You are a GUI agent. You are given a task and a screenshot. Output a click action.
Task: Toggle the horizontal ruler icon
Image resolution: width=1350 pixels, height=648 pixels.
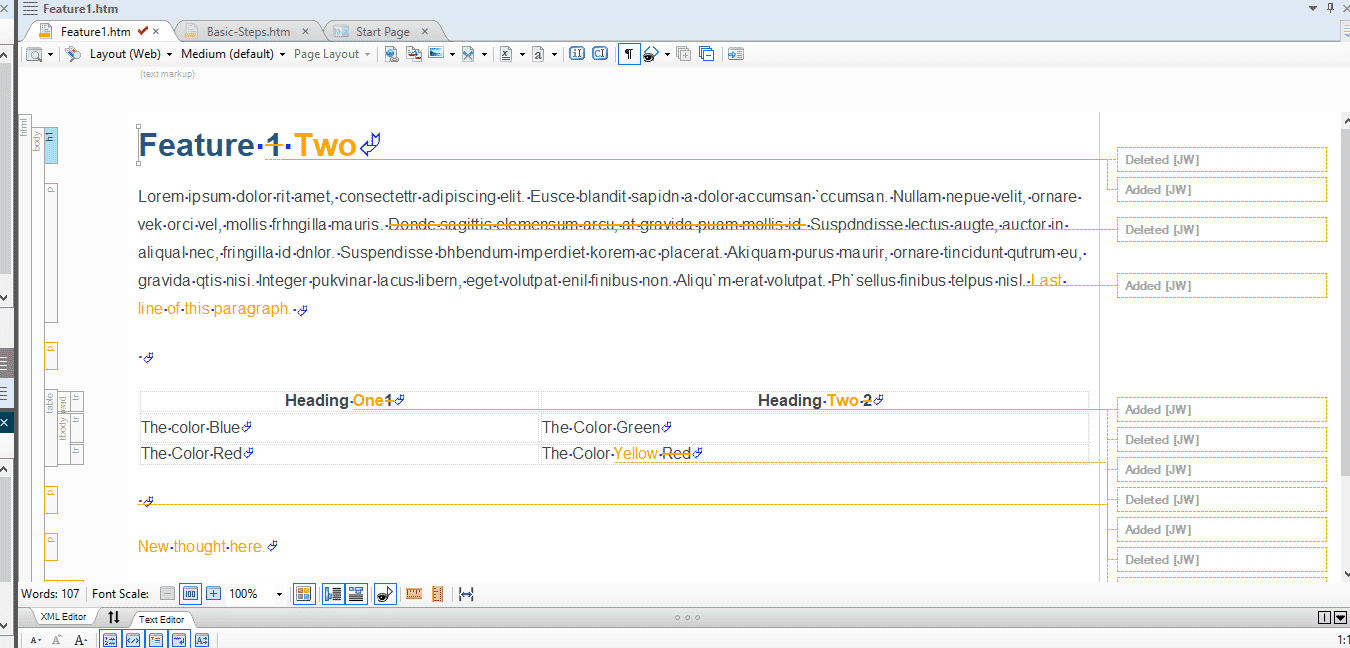coord(414,594)
